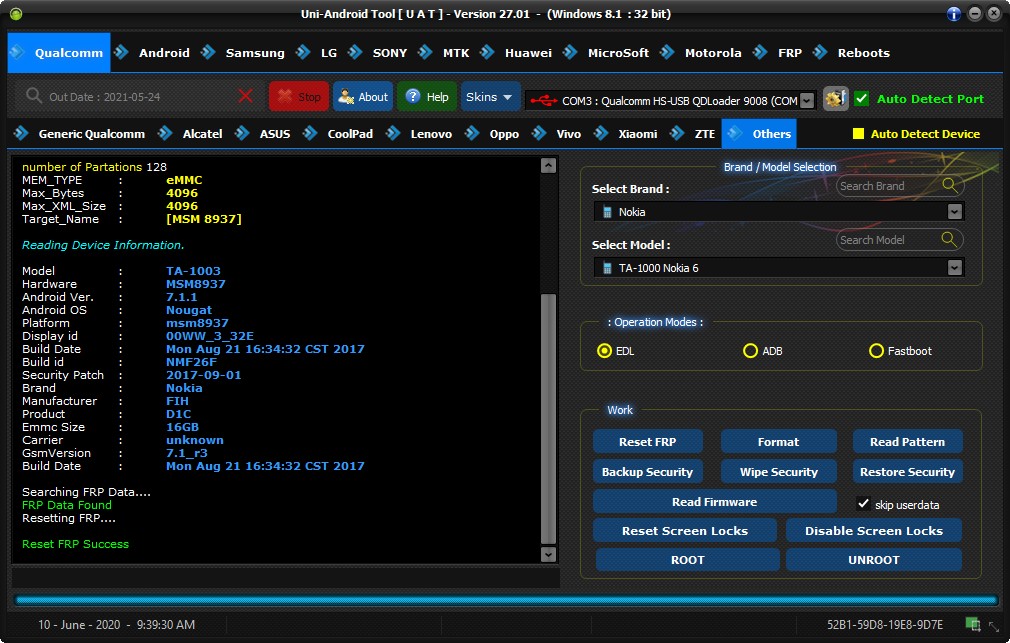The width and height of the screenshot is (1010, 643).
Task: Toggle Auto Detect Port checkbox
Action: click(x=861, y=99)
